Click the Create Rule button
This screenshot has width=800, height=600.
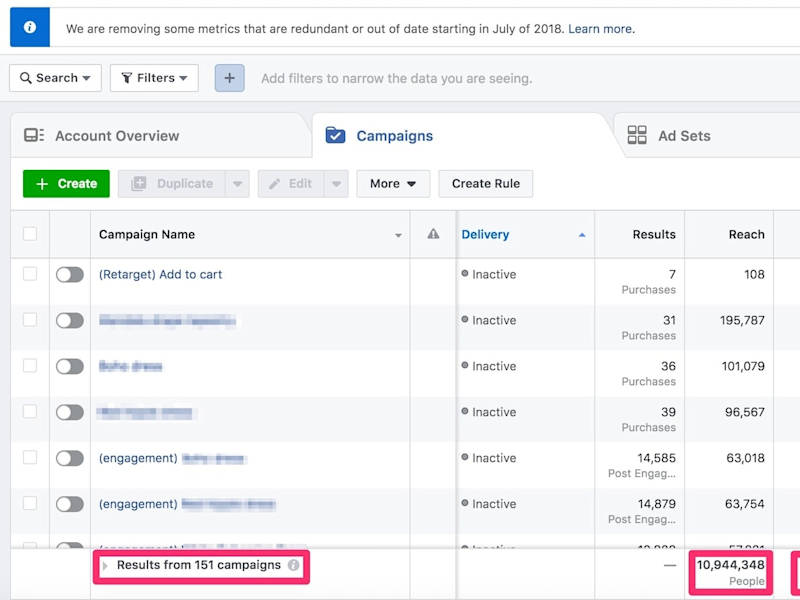pos(486,184)
